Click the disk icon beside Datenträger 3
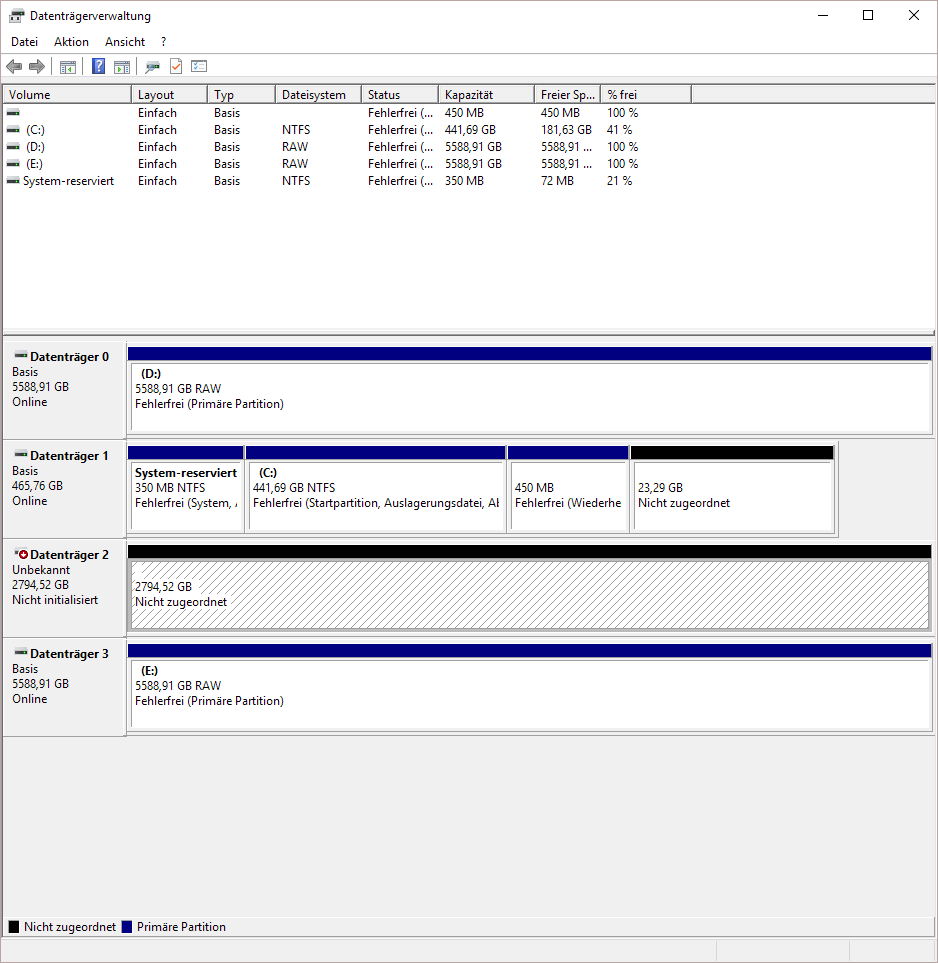 pos(21,652)
